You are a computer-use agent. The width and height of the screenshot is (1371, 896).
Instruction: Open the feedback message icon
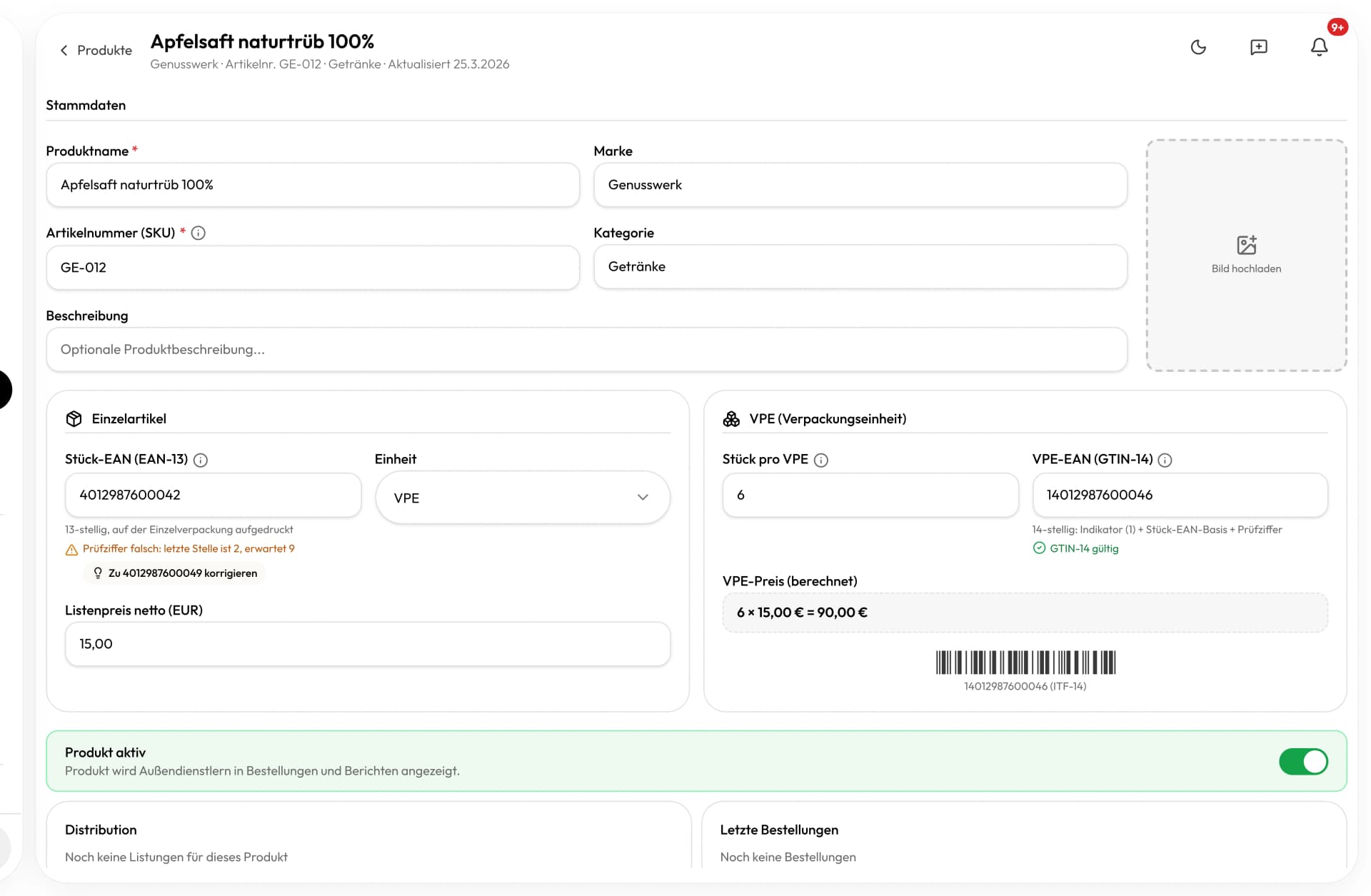(x=1258, y=47)
